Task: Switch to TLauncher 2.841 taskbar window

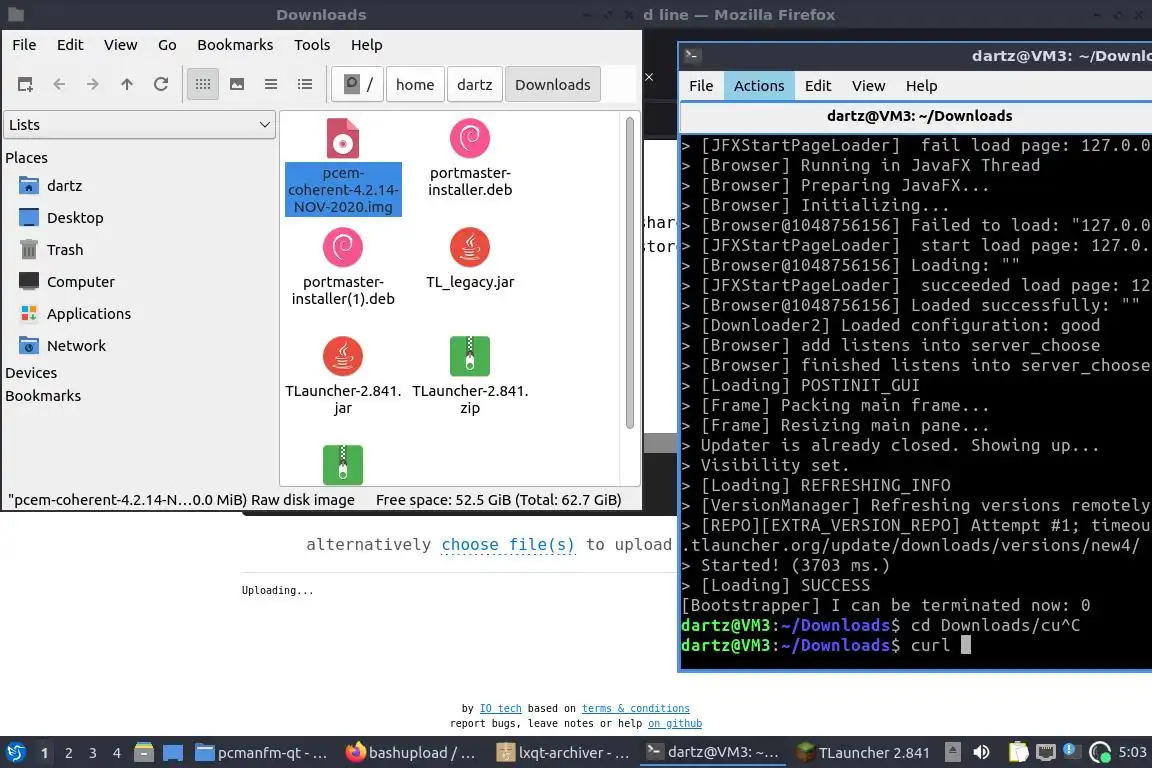Action: (863, 753)
